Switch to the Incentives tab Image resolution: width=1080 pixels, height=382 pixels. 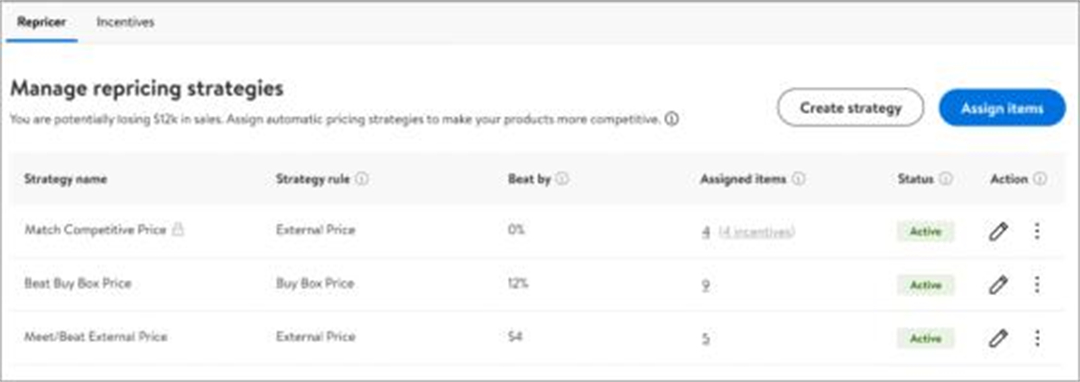(125, 22)
